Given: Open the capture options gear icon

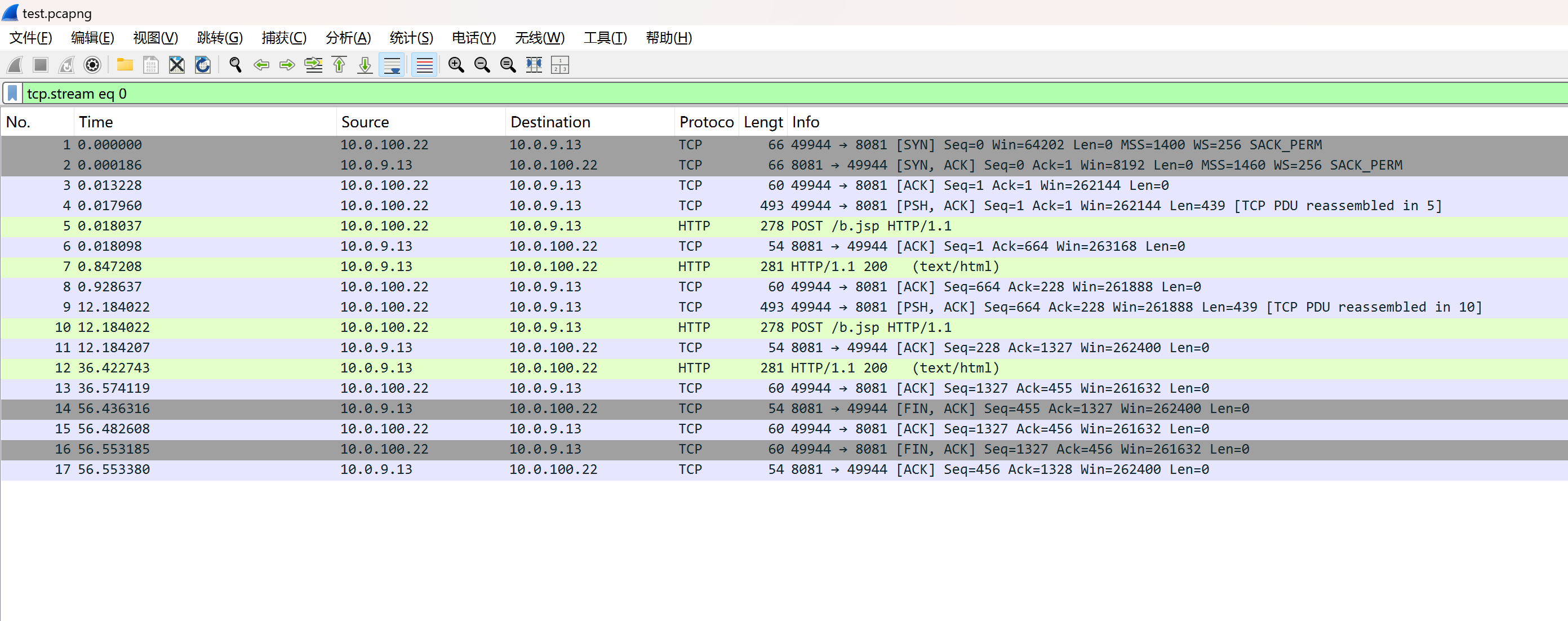Looking at the screenshot, I should [x=92, y=65].
